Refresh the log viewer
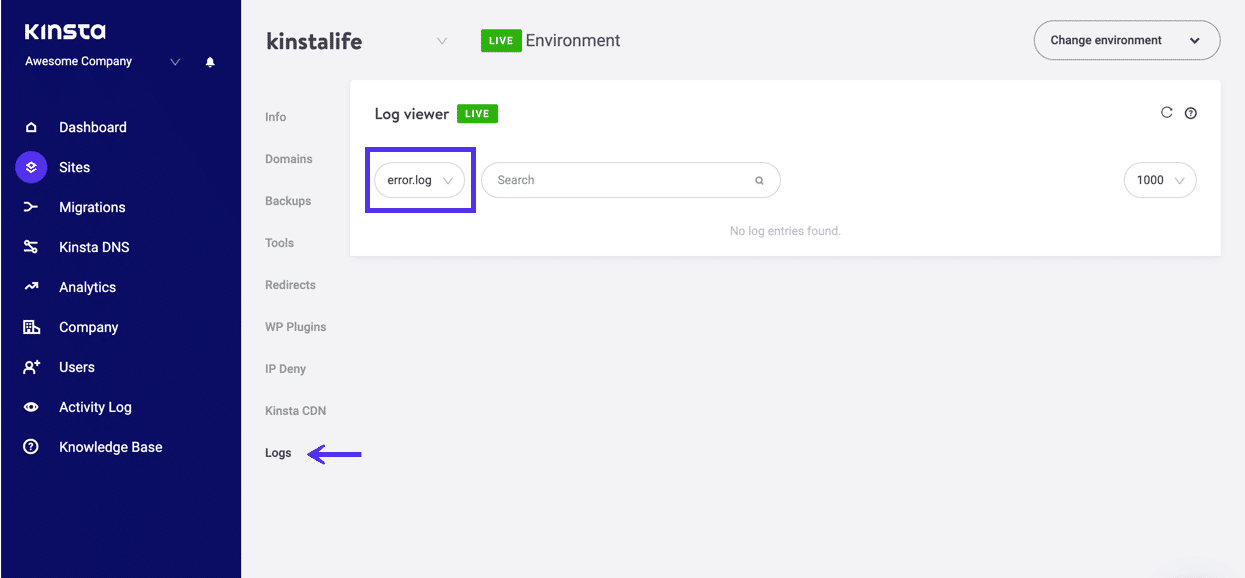This screenshot has height=578, width=1245. 1166,112
